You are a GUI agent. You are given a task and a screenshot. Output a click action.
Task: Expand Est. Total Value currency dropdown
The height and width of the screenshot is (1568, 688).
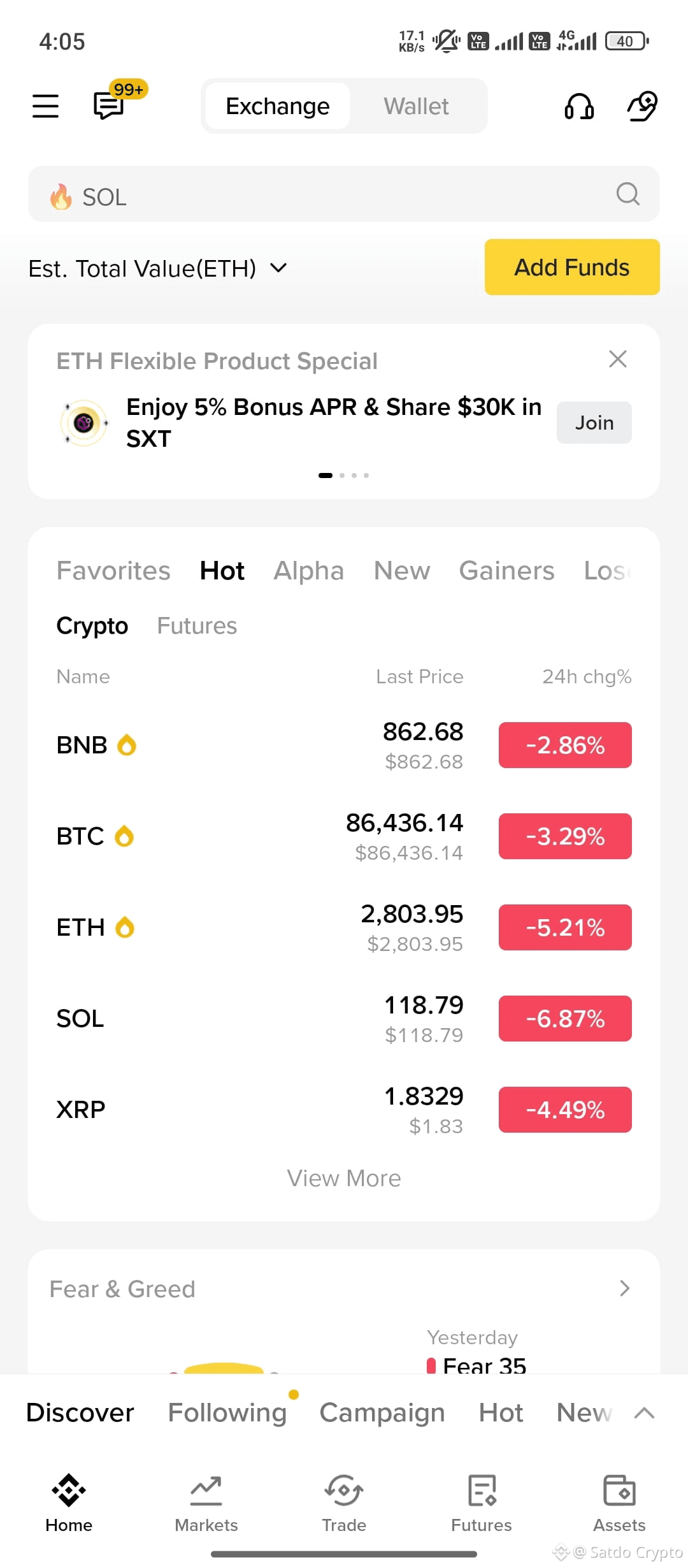tap(278, 268)
